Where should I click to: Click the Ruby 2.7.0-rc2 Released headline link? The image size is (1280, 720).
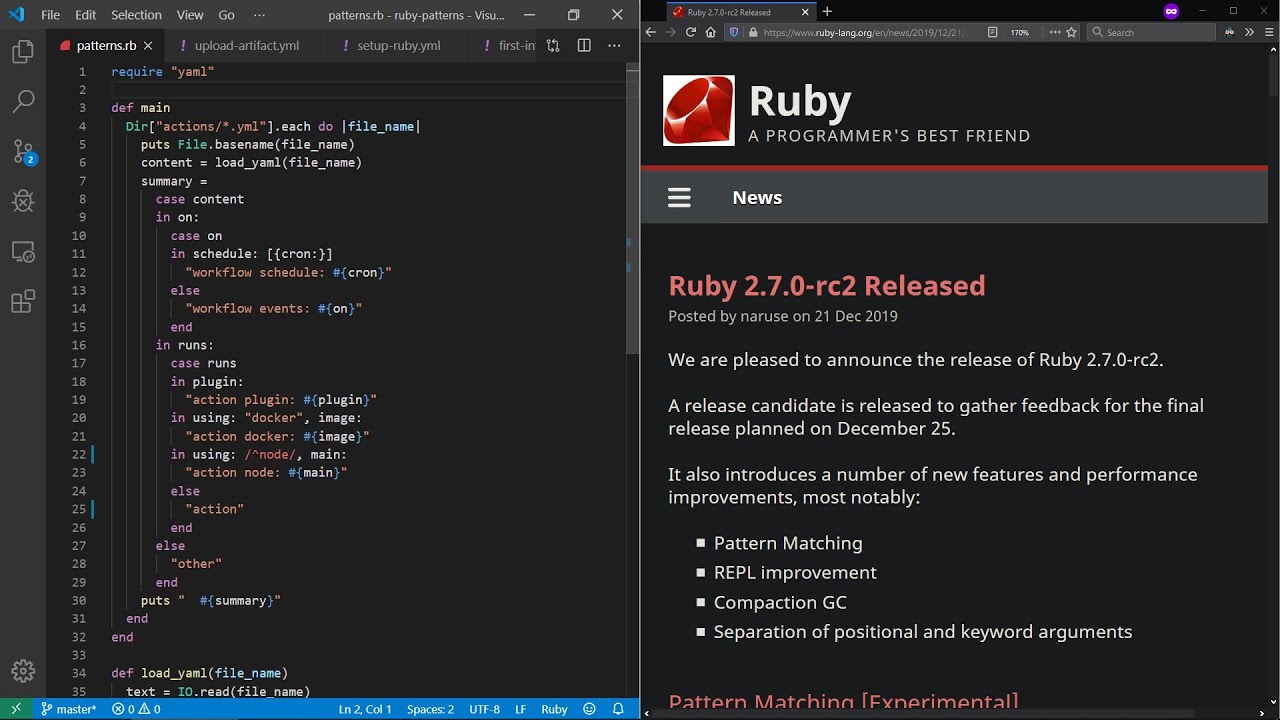click(x=827, y=285)
